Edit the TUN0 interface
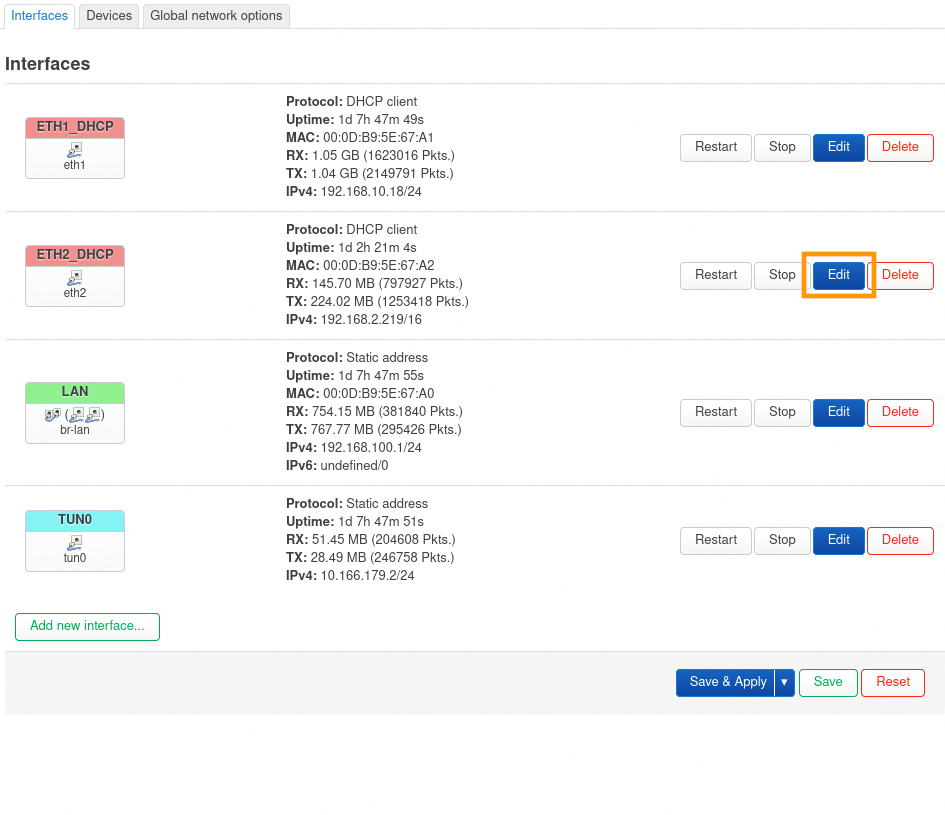 click(838, 540)
